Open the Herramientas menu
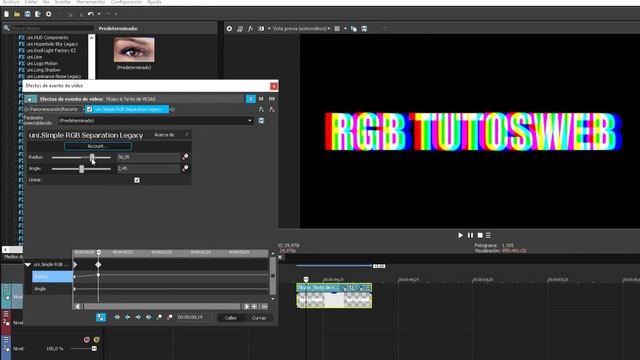The image size is (640, 360). (91, 2)
